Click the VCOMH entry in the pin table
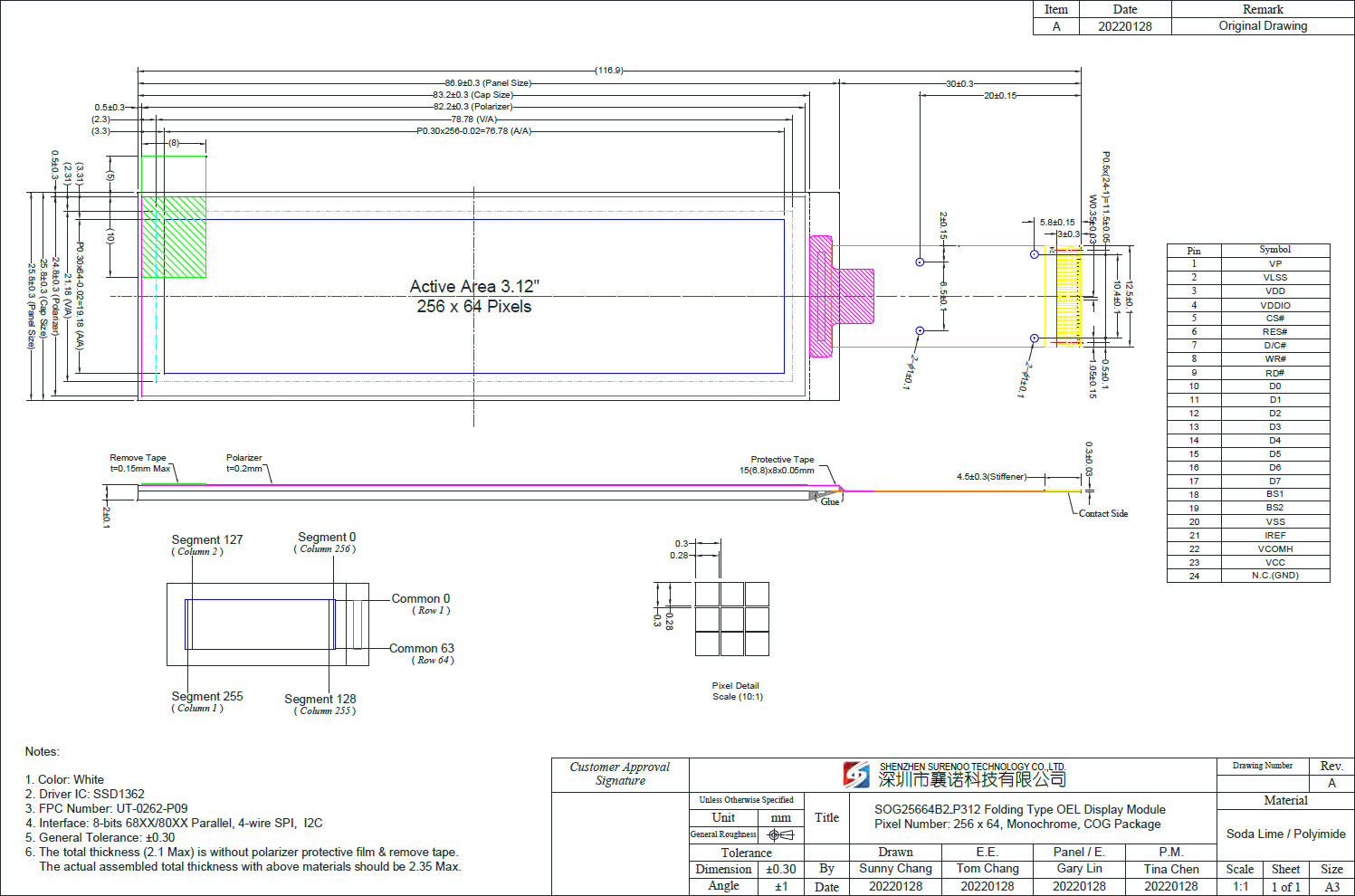Image resolution: width=1355 pixels, height=896 pixels. pyautogui.click(x=1274, y=548)
